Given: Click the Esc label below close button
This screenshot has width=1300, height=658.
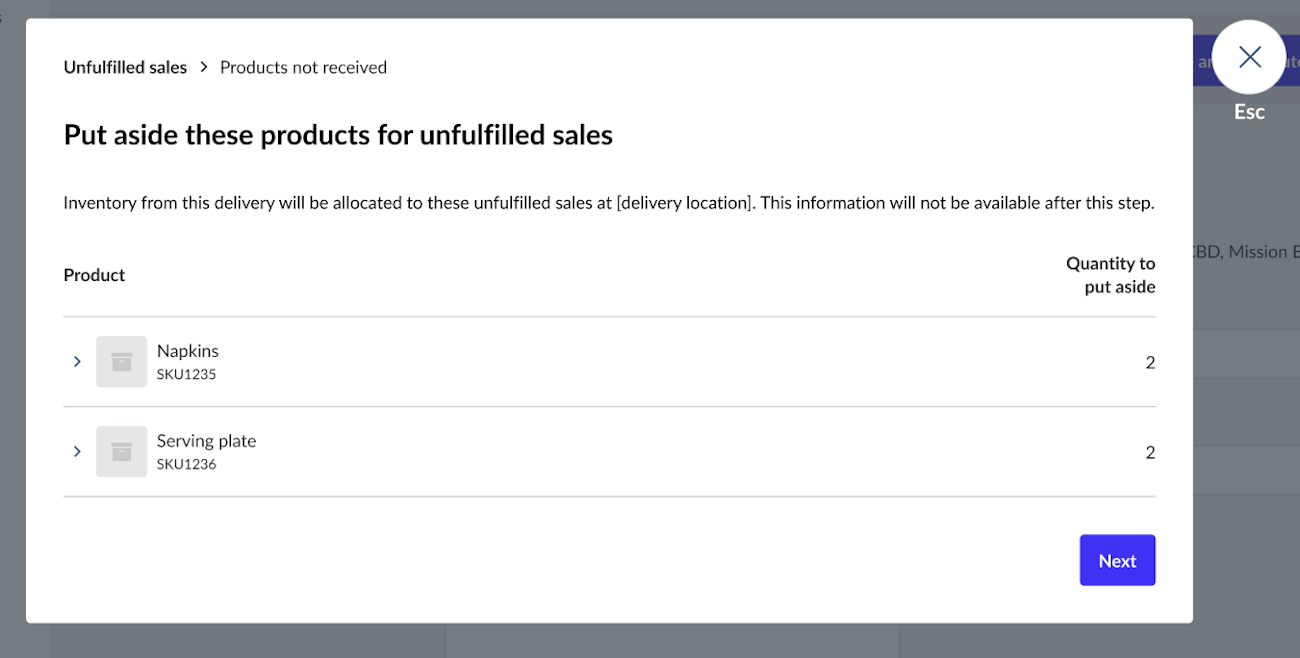Looking at the screenshot, I should 1249,112.
